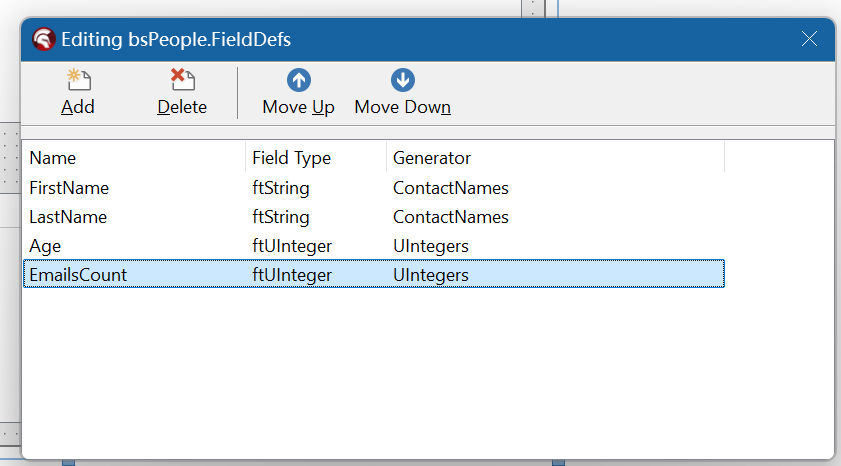Click the ftString type of LastName

point(281,217)
